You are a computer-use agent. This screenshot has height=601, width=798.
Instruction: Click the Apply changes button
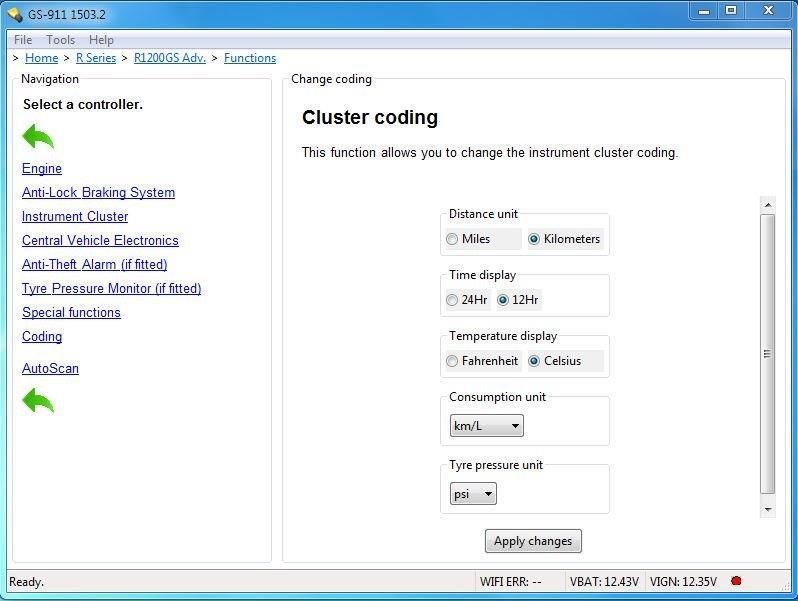coord(533,540)
